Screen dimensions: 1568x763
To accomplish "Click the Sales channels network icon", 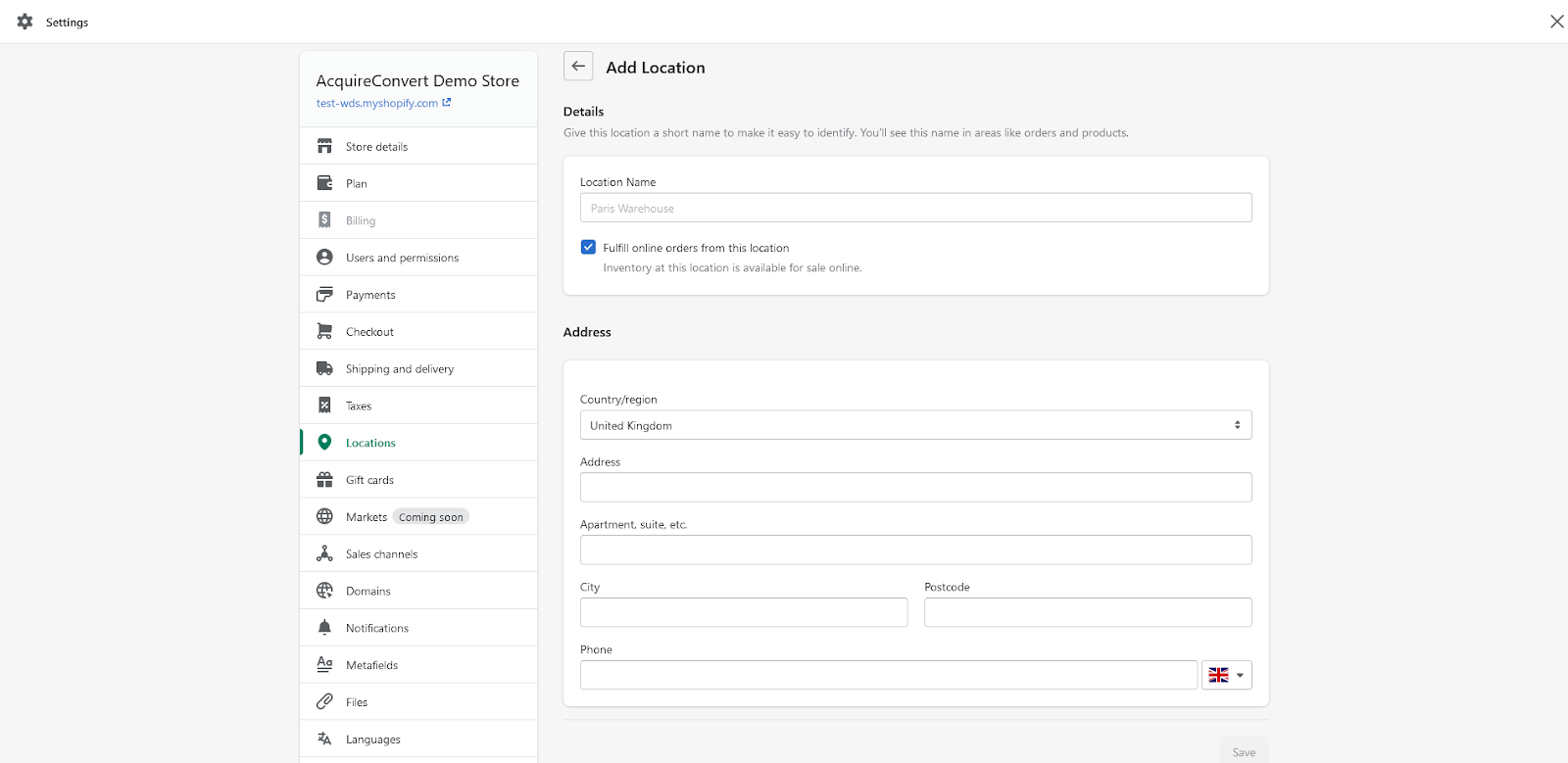I will click(324, 554).
